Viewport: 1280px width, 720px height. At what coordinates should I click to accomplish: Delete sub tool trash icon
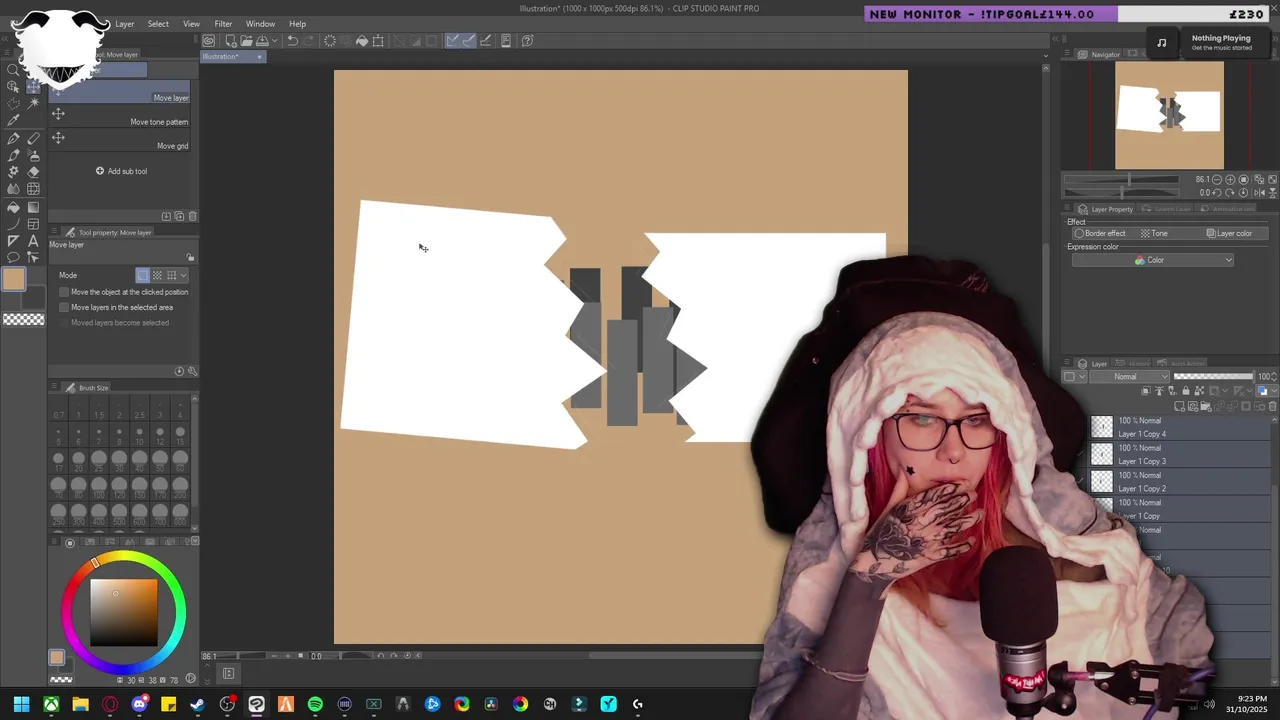tap(193, 216)
